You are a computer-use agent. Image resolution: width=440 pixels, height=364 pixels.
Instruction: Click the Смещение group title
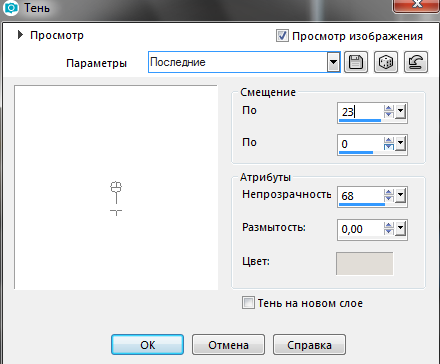pyautogui.click(x=268, y=92)
